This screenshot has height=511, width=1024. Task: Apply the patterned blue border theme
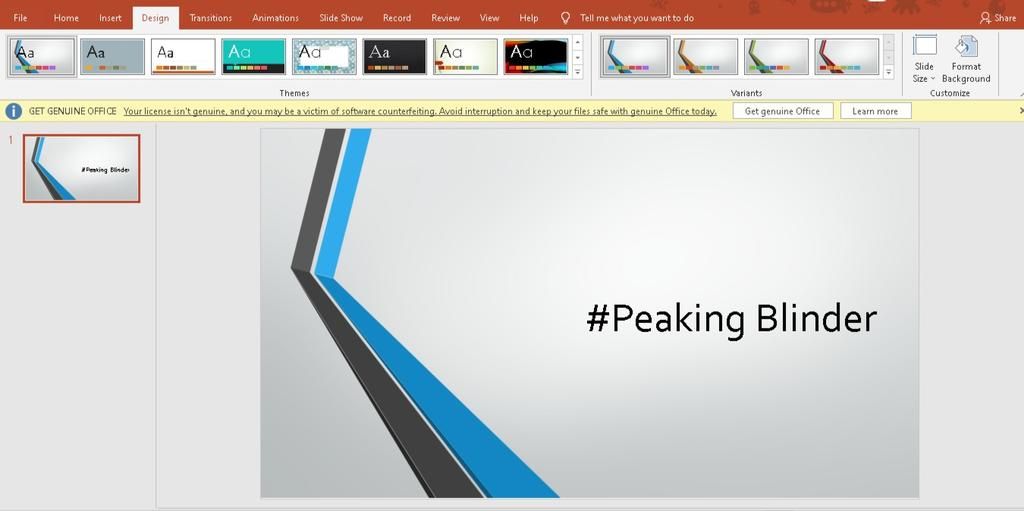[x=324, y=56]
